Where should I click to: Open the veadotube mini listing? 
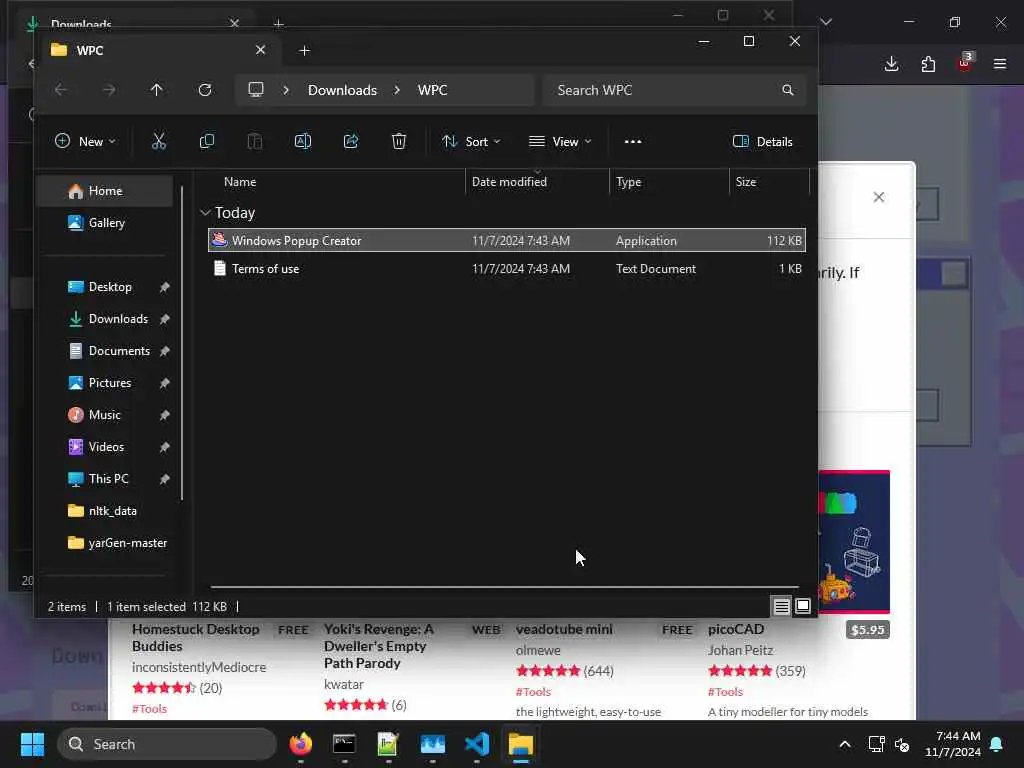click(x=564, y=629)
